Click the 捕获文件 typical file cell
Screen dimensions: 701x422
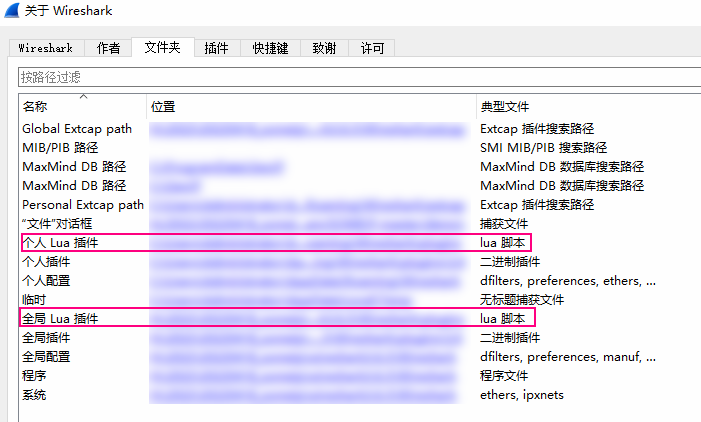(x=504, y=224)
